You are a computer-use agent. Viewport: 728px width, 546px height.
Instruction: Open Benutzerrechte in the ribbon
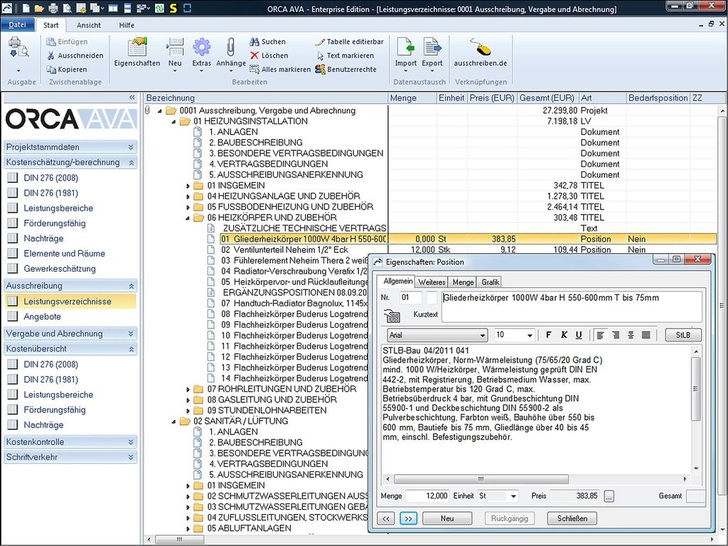(x=346, y=70)
